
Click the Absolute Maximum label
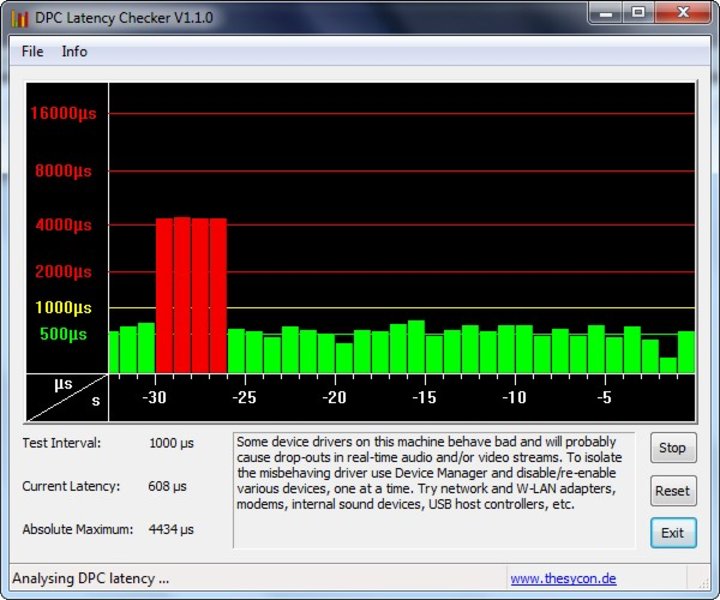point(78,529)
